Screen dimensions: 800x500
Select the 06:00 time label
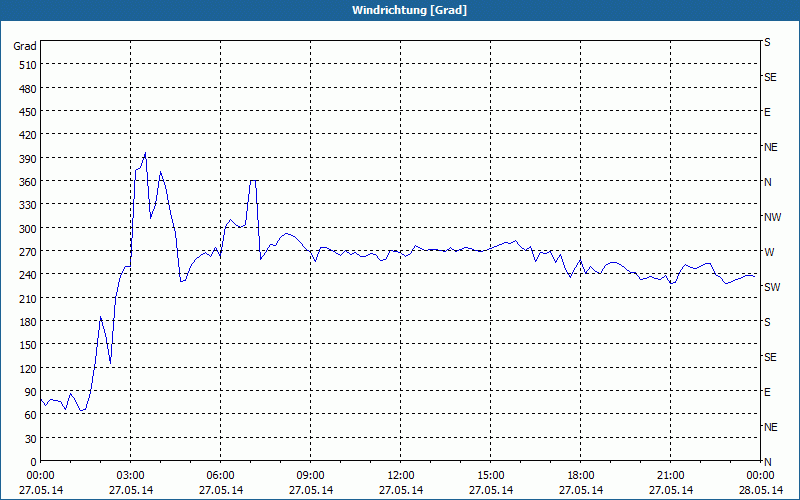tap(220, 476)
